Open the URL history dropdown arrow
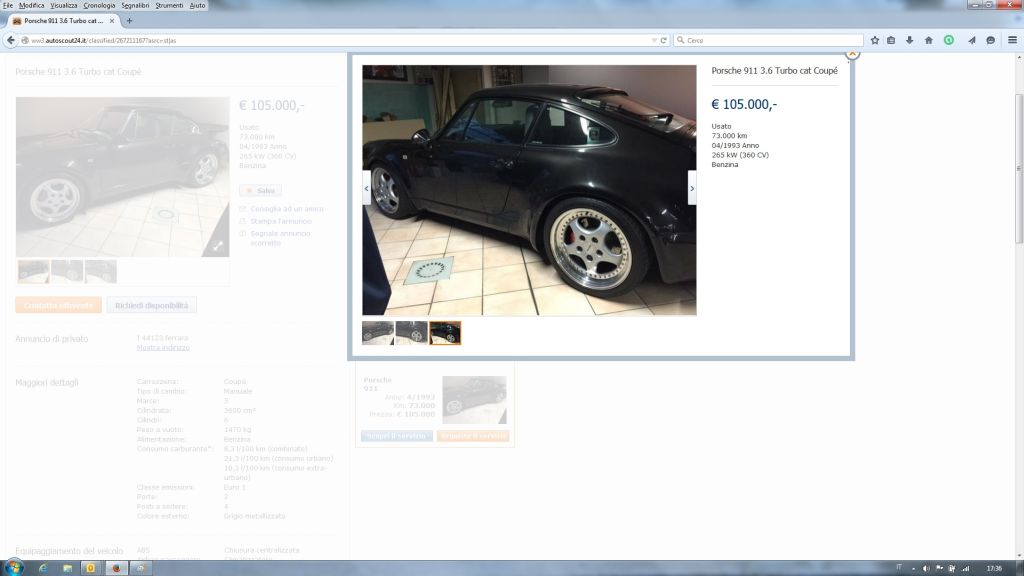This screenshot has height=576, width=1024. (654, 40)
